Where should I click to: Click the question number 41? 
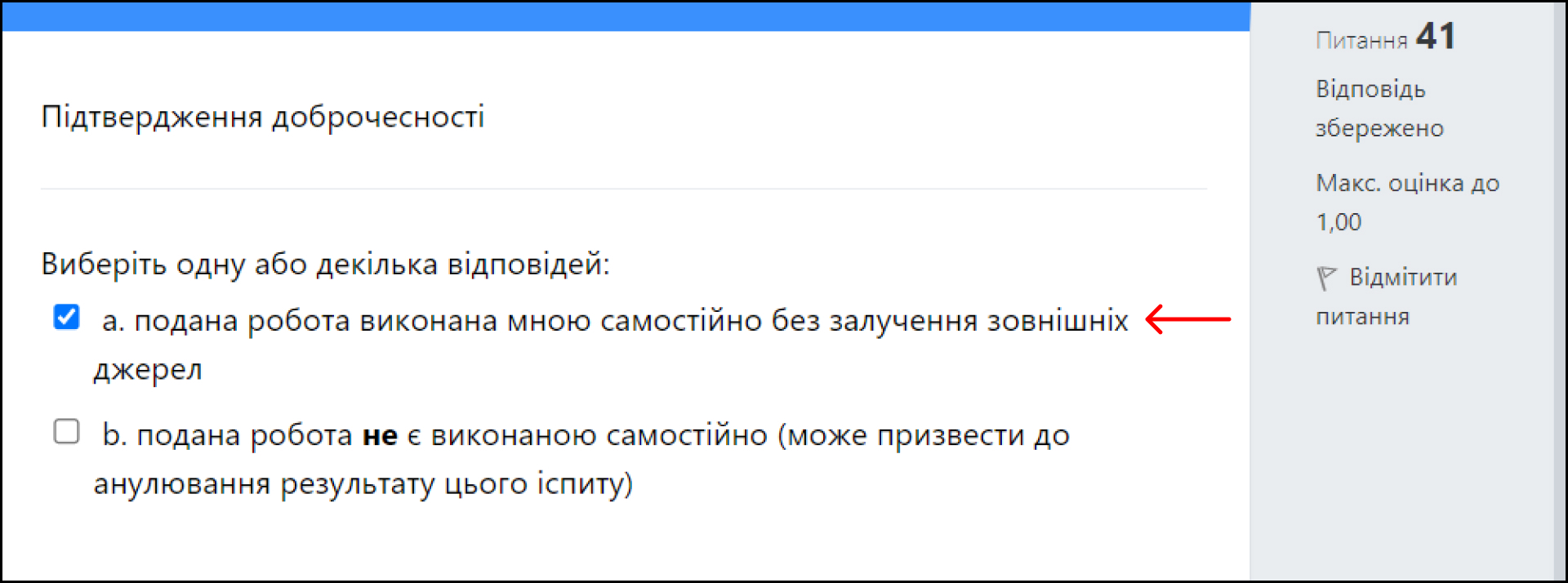pos(1436,37)
